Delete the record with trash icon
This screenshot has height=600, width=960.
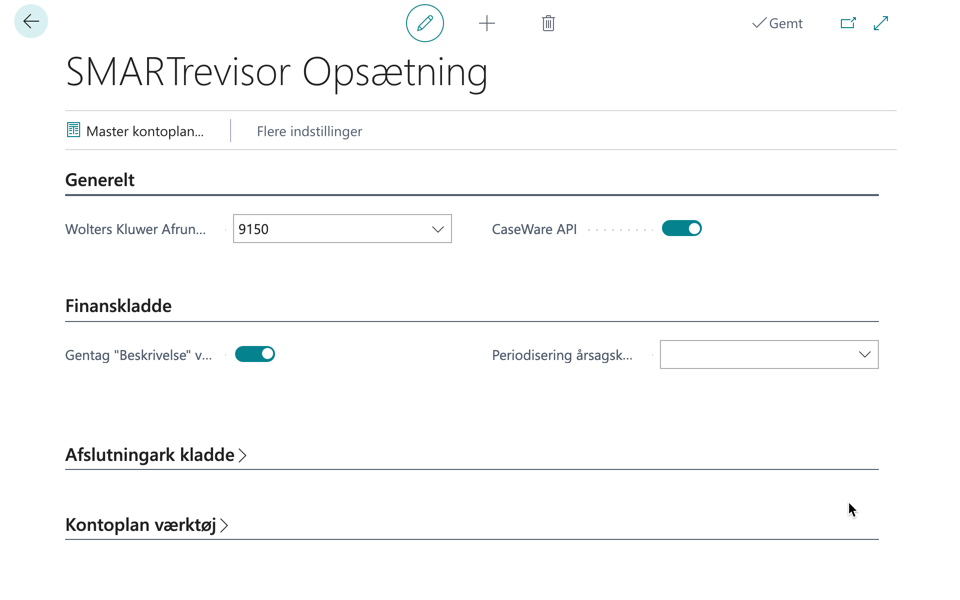click(548, 23)
